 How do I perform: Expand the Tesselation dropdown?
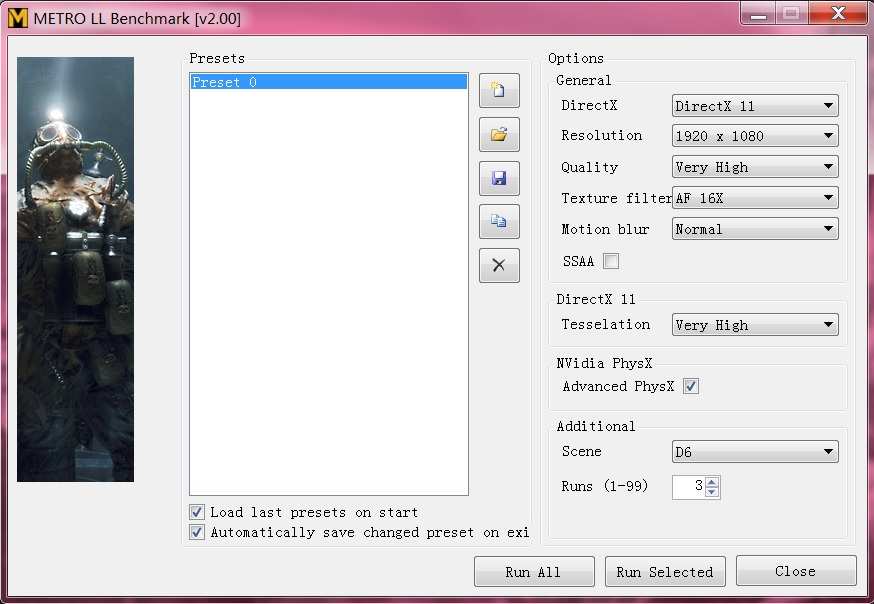click(x=755, y=325)
